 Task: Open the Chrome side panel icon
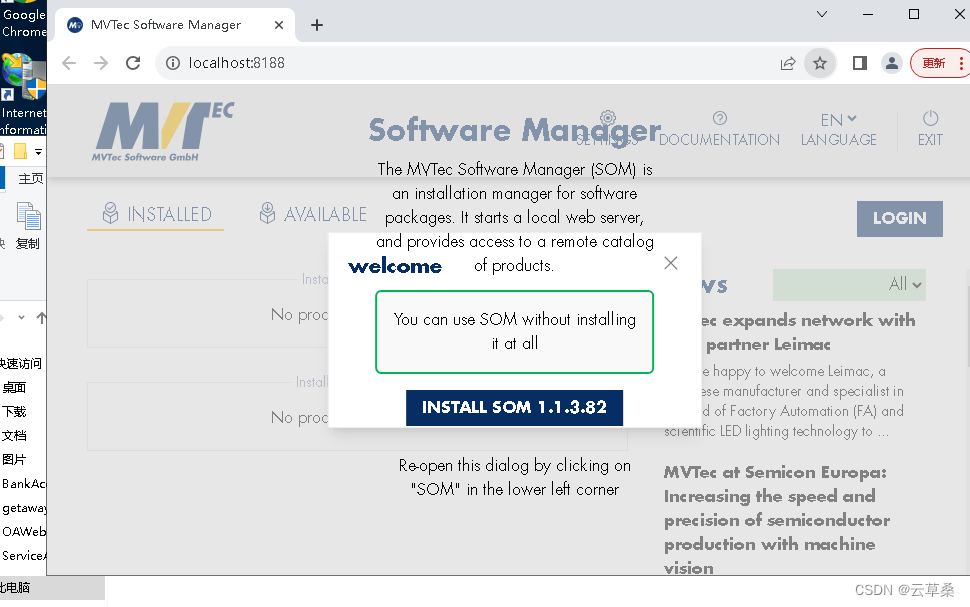pos(859,62)
